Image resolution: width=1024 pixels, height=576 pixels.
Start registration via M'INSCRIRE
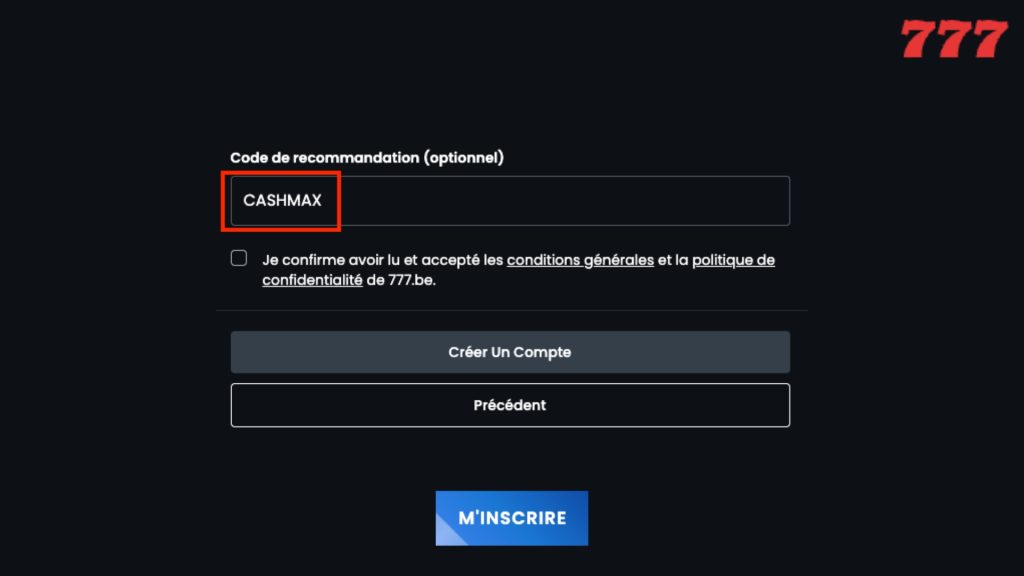point(511,518)
